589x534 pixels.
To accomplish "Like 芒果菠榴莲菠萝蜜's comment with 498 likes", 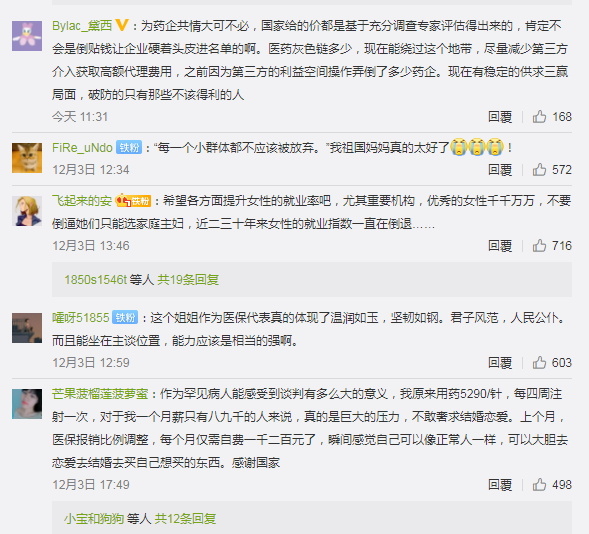I will (539, 484).
